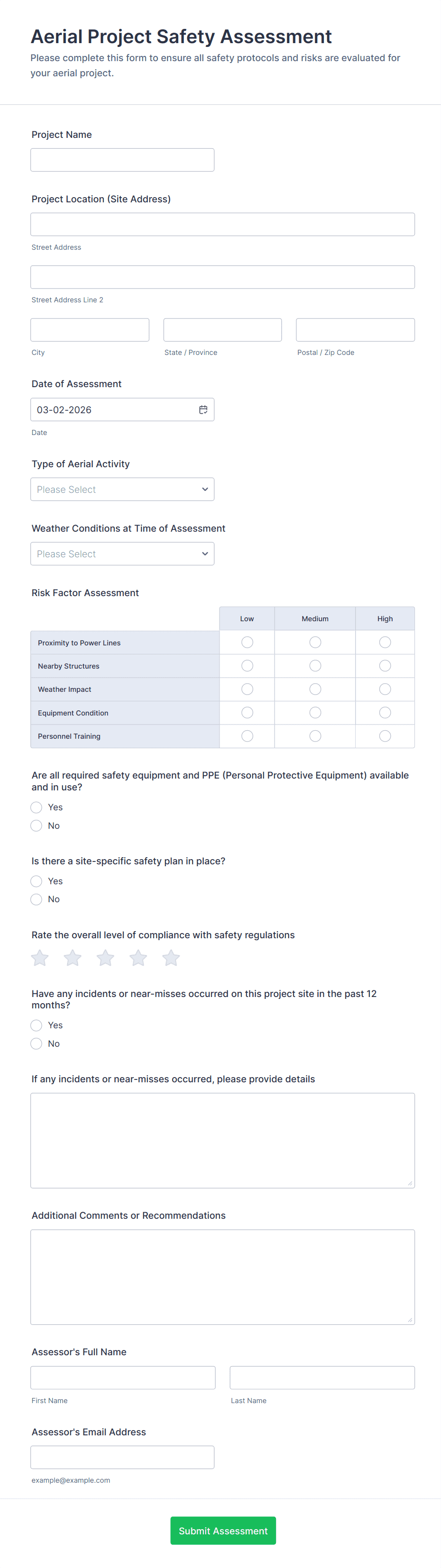Set Weather Impact risk to High
The image size is (441, 1568).
(385, 689)
